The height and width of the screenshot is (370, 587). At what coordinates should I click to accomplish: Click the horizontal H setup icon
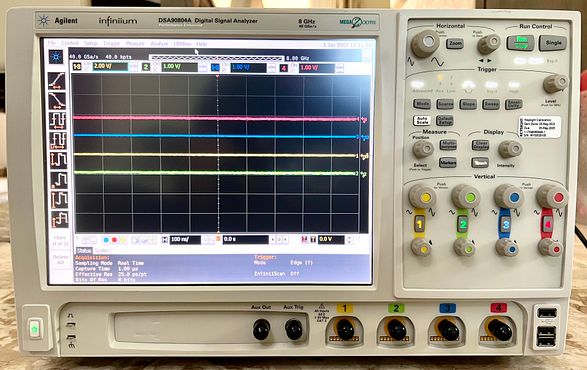[165, 239]
